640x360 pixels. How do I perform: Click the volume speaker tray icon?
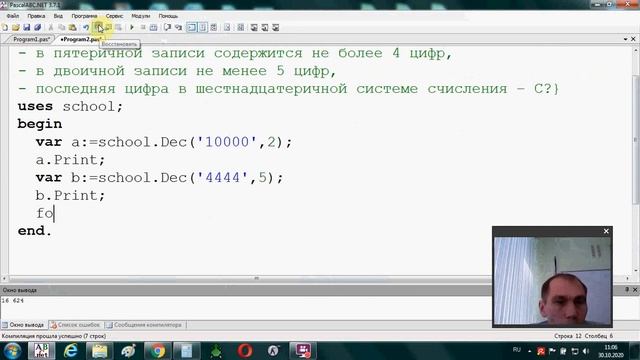[x=586, y=351]
